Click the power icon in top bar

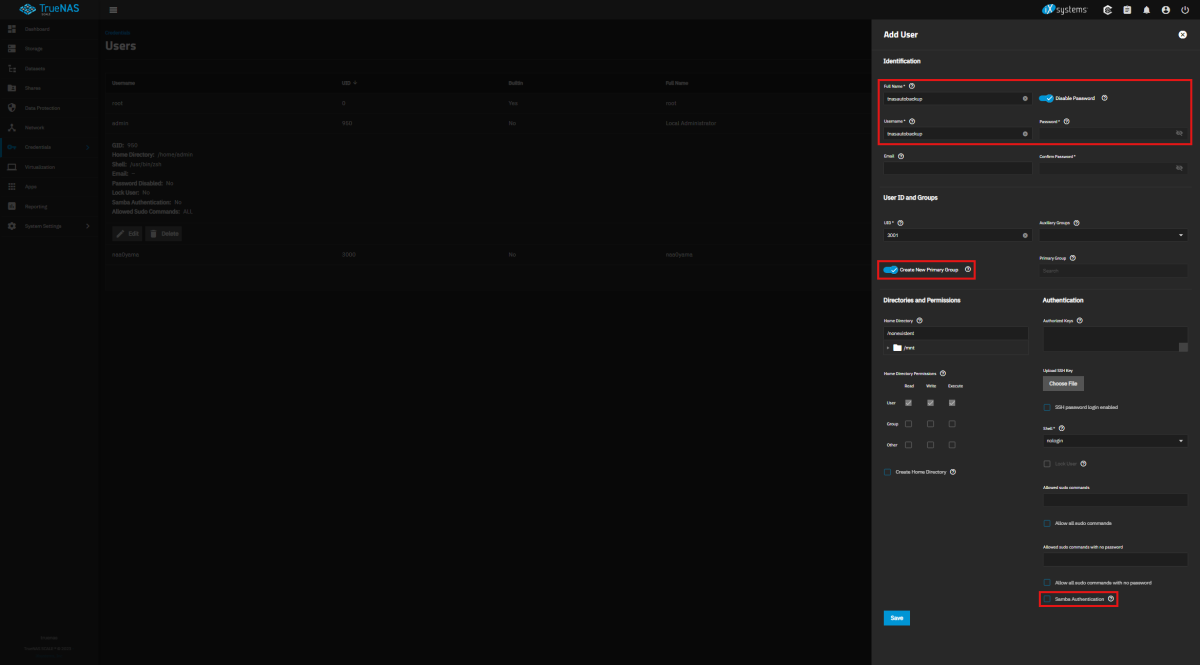click(x=1185, y=10)
